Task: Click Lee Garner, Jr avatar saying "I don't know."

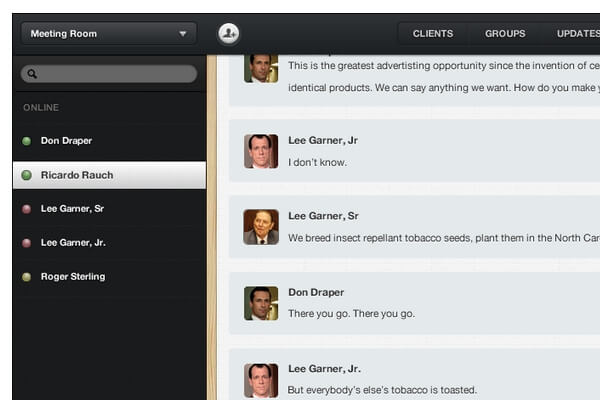Action: pyautogui.click(x=261, y=151)
